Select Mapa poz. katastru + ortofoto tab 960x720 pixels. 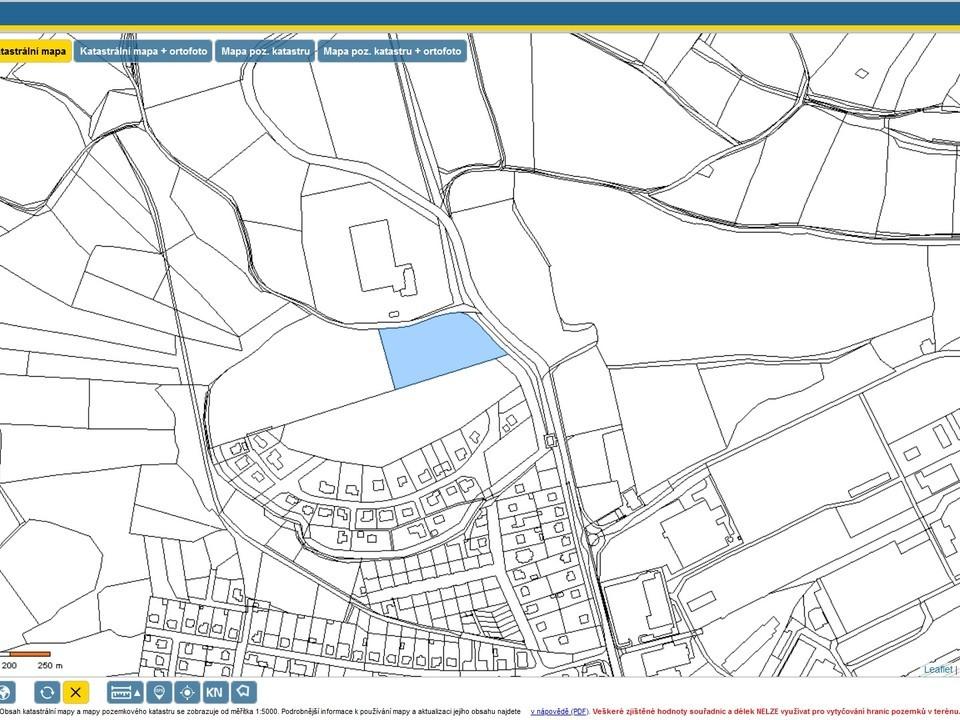(392, 51)
